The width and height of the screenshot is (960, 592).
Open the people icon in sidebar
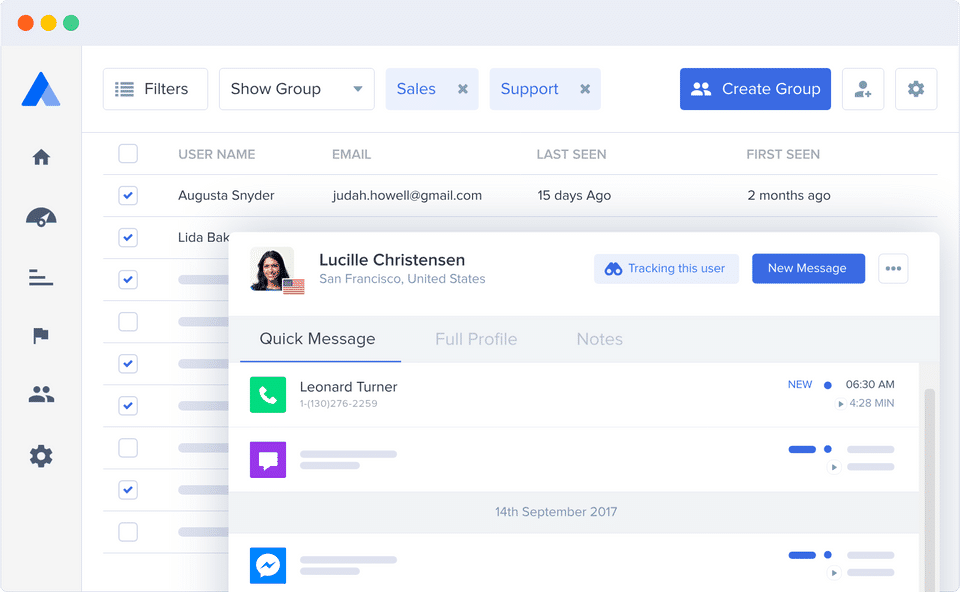click(x=41, y=394)
